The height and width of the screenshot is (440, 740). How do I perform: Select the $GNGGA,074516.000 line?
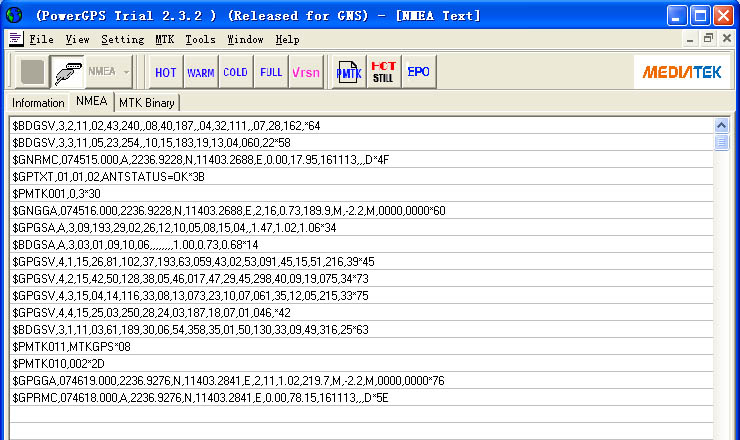362,211
